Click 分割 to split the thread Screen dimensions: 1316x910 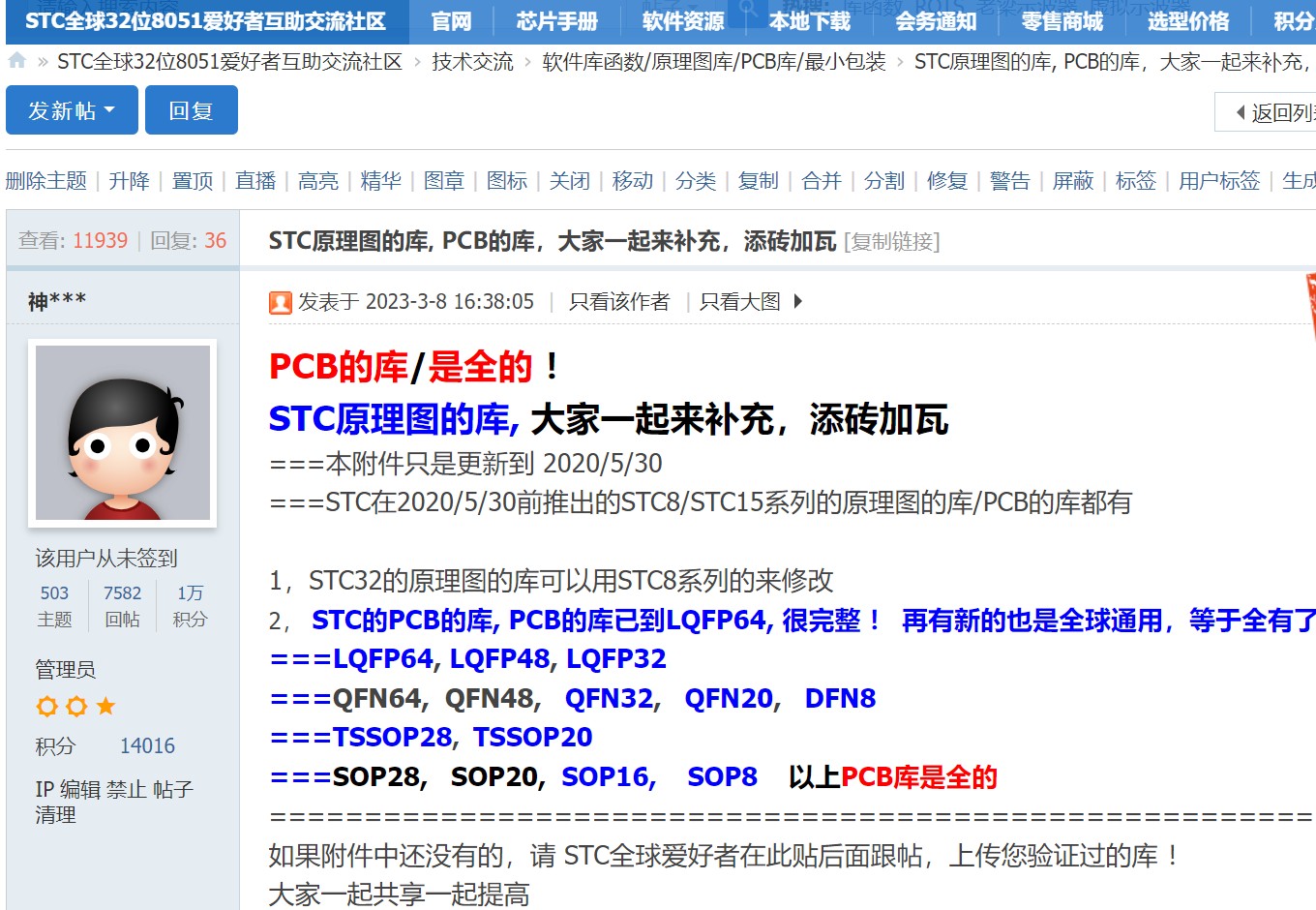click(x=884, y=181)
